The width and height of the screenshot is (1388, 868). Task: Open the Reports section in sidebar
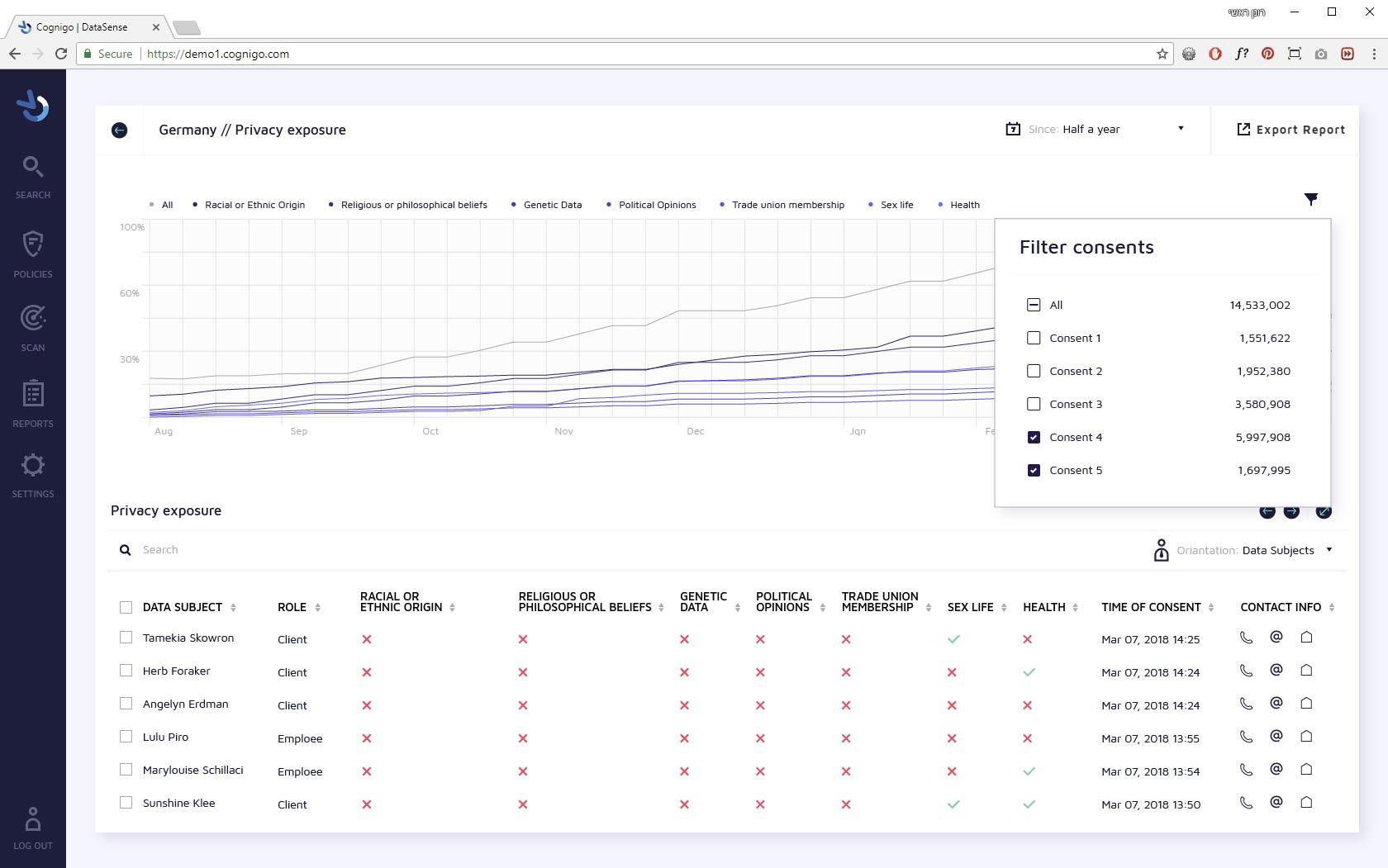(x=33, y=403)
